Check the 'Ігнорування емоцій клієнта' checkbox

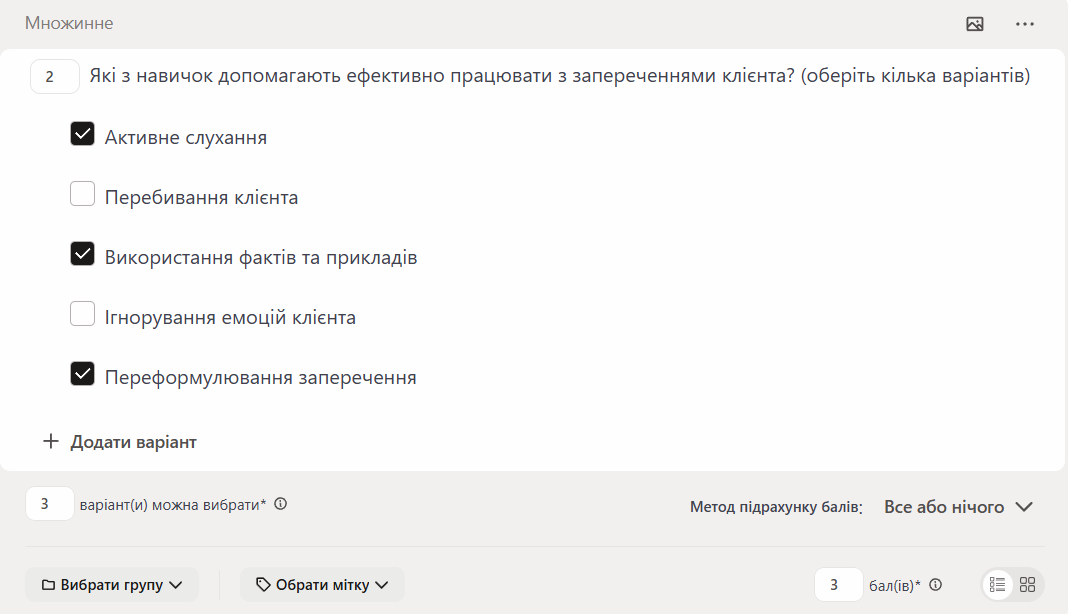pyautogui.click(x=82, y=314)
